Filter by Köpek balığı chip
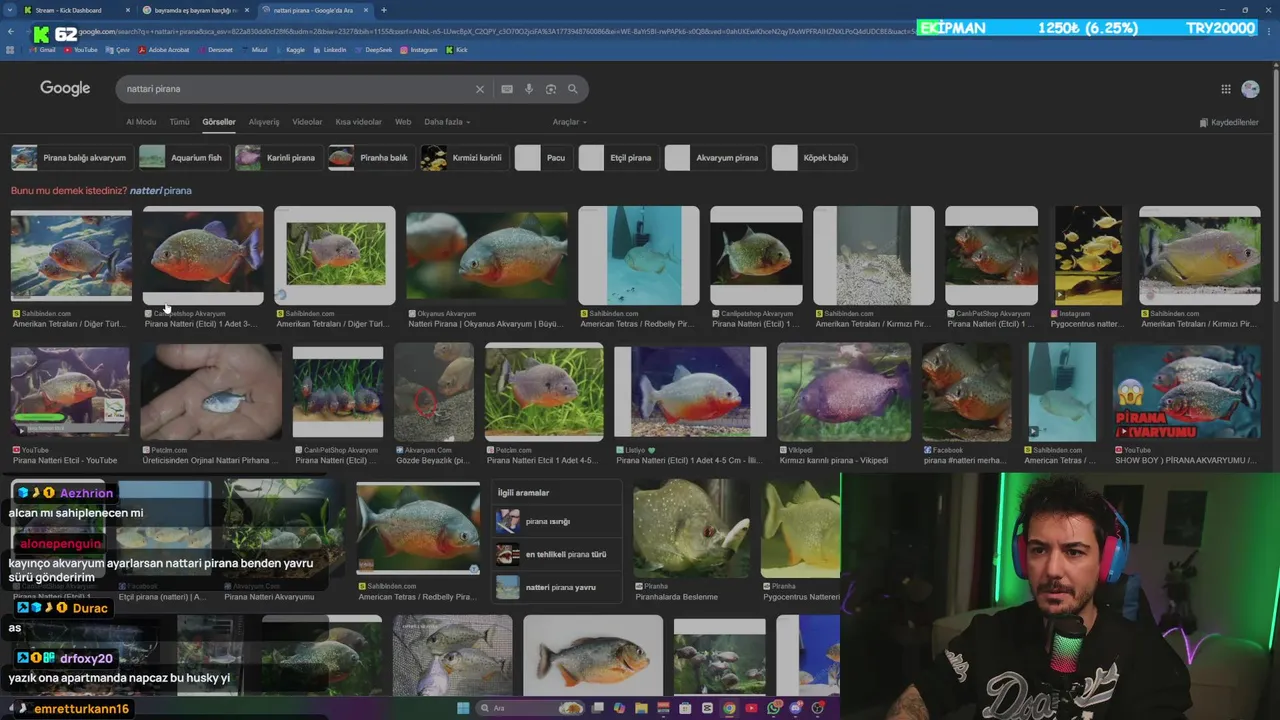 click(813, 158)
